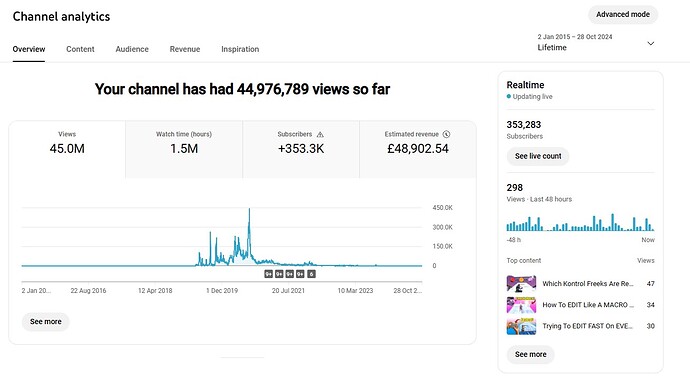Open the Revenue tab
The height and width of the screenshot is (376, 690).
pyautogui.click(x=185, y=49)
